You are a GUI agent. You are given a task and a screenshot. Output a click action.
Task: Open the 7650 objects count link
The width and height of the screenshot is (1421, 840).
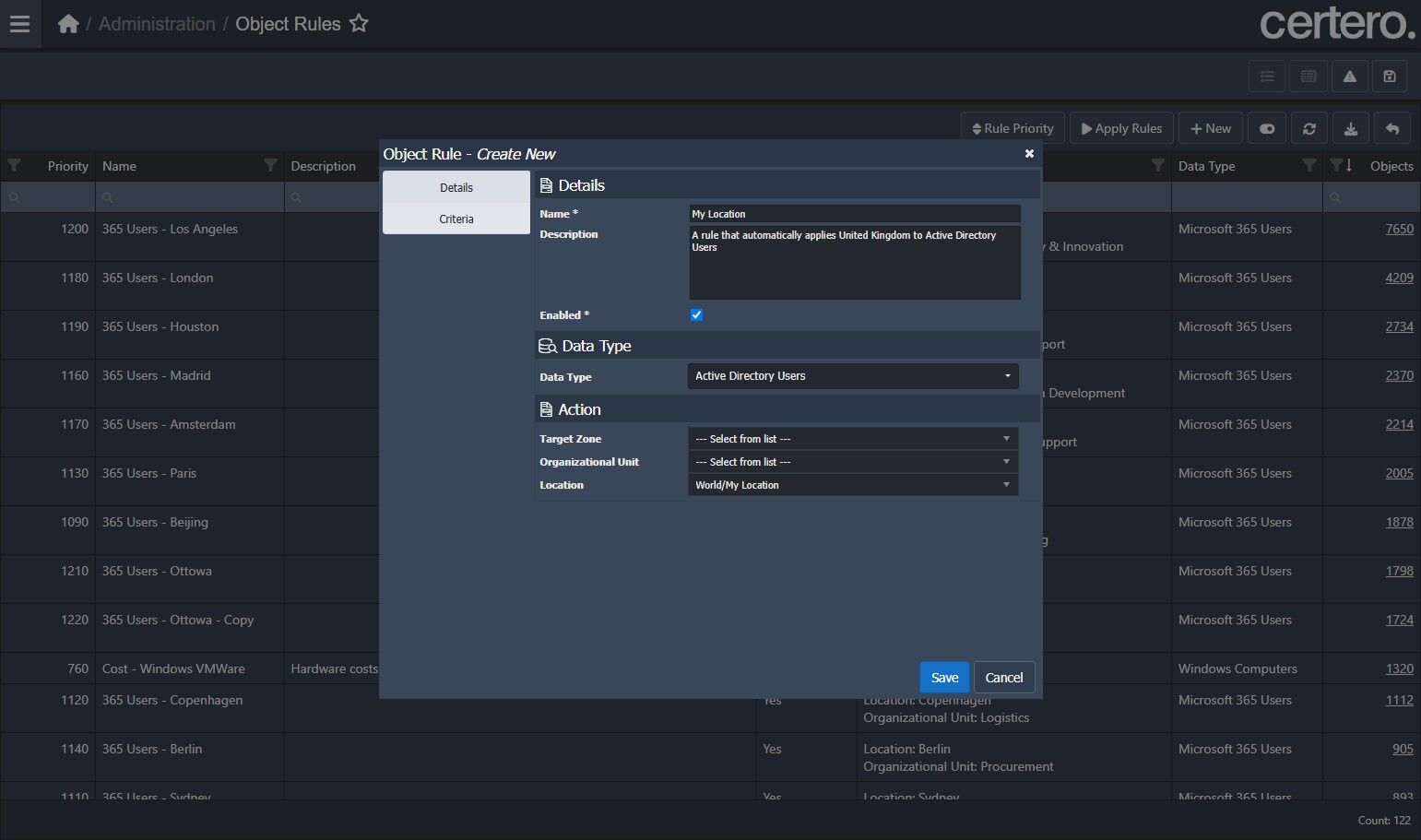(1399, 229)
